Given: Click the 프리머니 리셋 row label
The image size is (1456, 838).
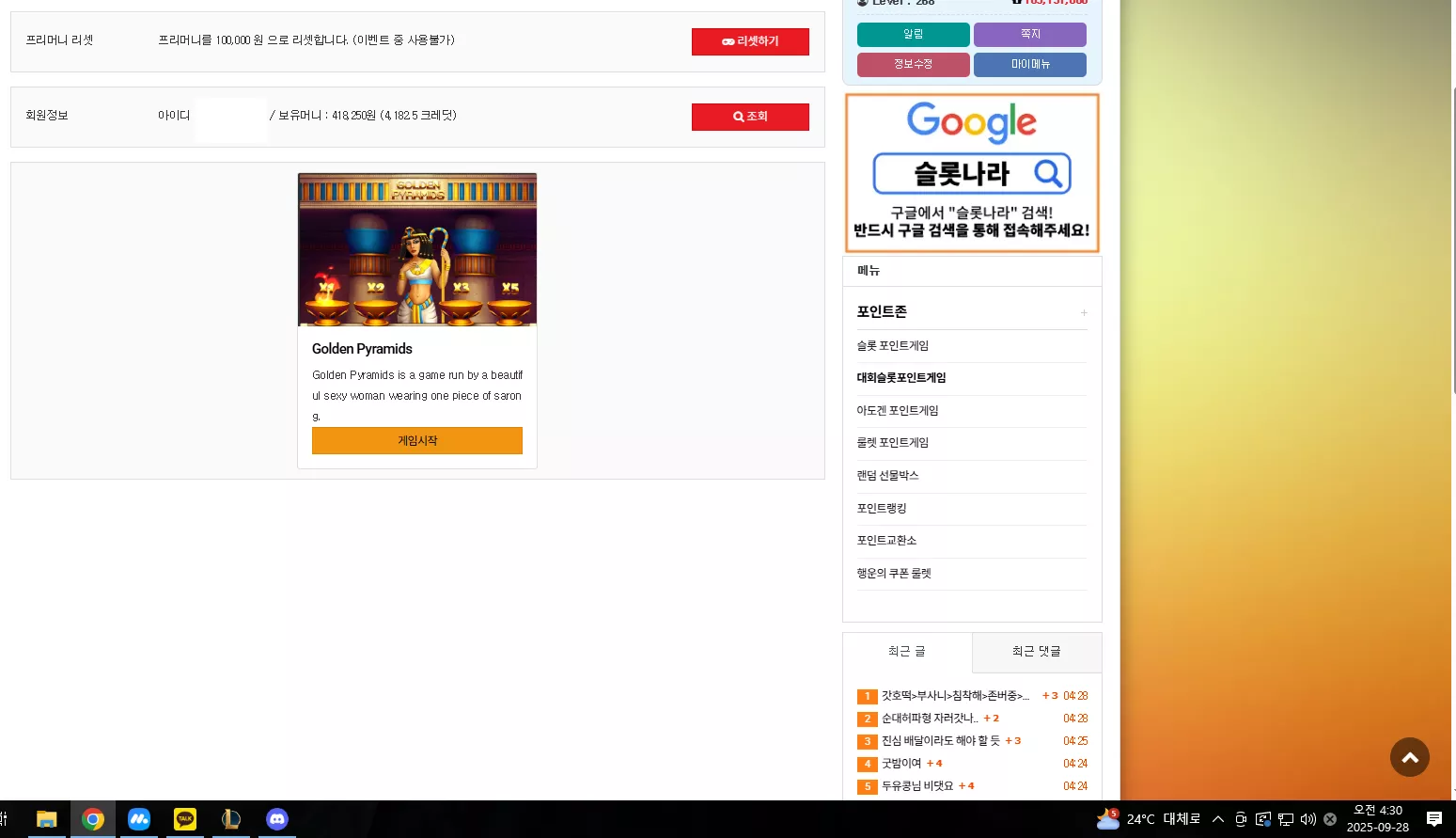Looking at the screenshot, I should point(59,40).
